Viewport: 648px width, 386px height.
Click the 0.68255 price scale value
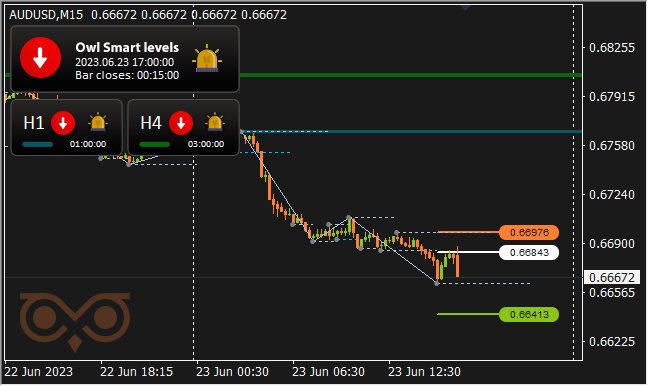click(612, 48)
